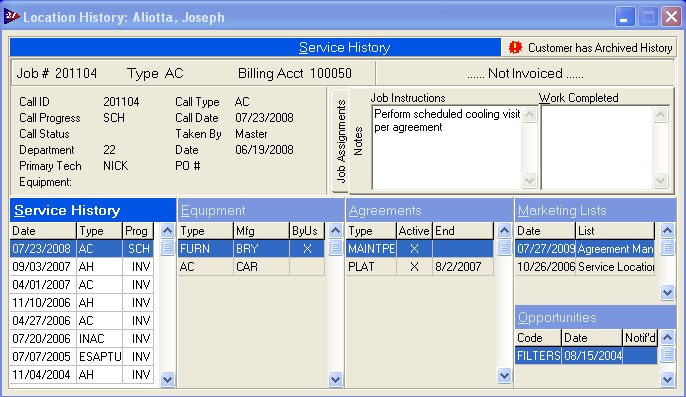Click down arrow in Agreements list scrollbar
Screen dimensions: 686x397
pos(504,376)
